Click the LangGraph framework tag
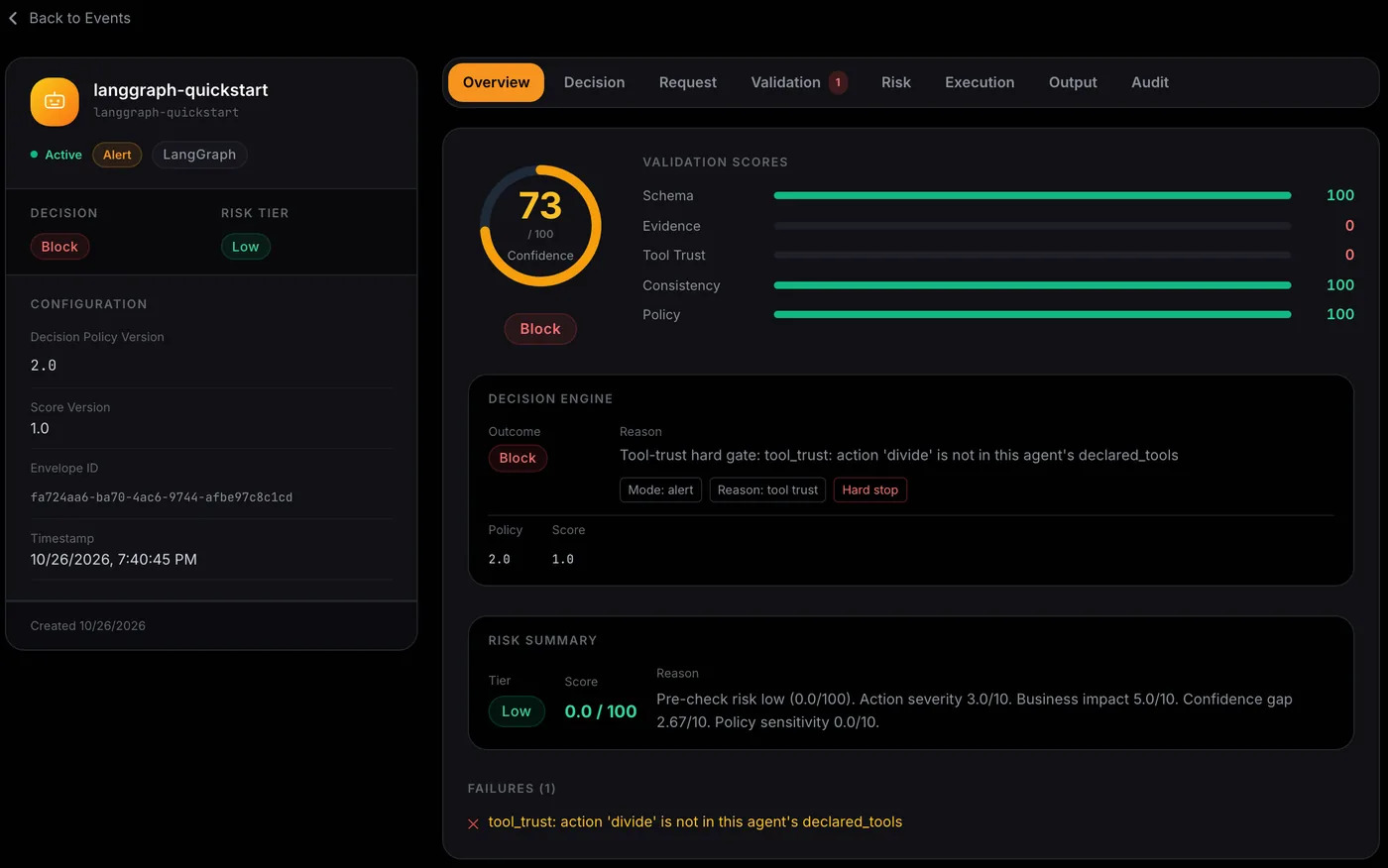Screen dimensions: 1388x868 (199, 155)
